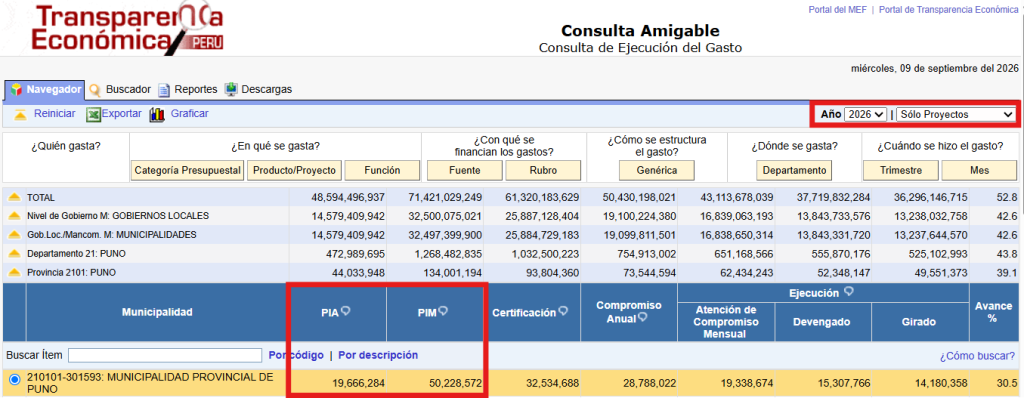Click the Buscador magnifier icon

pos(95,90)
